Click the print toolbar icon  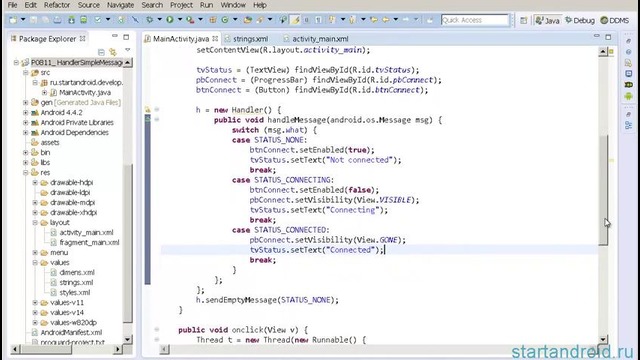58,20
